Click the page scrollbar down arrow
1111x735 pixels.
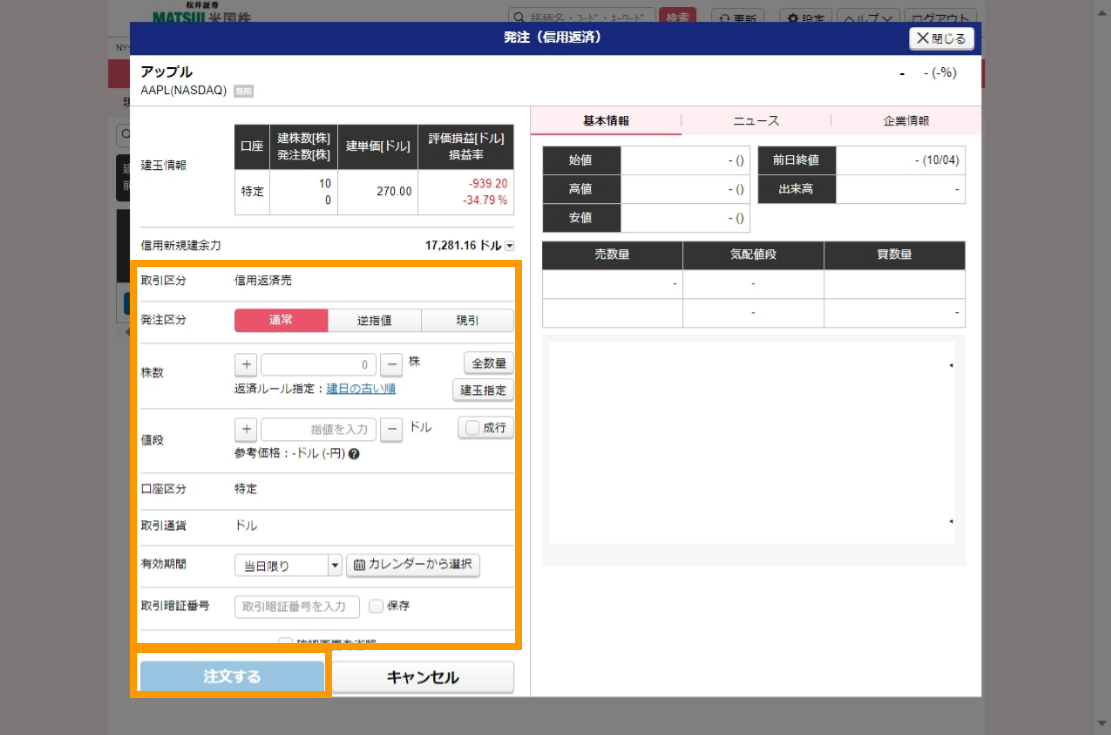(1102, 723)
